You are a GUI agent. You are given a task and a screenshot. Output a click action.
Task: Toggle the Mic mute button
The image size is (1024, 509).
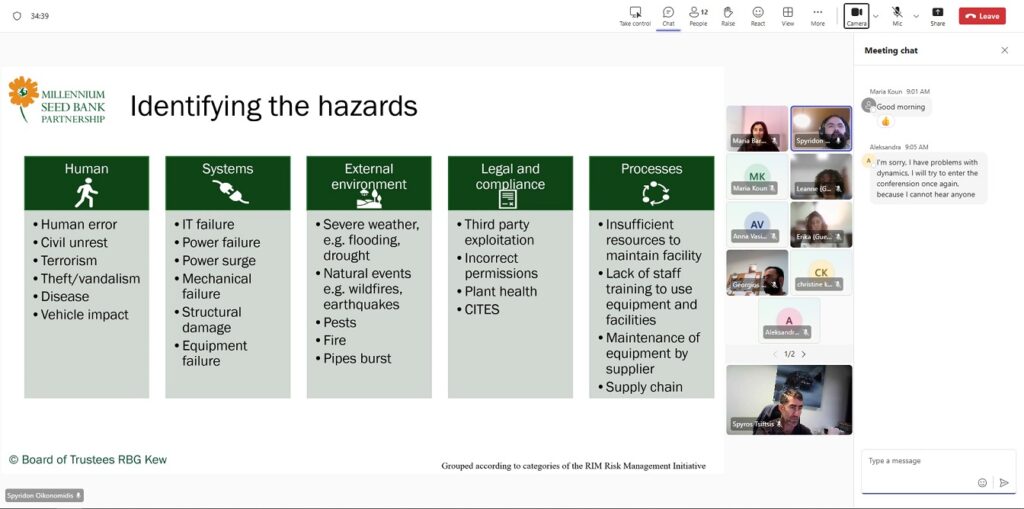[x=897, y=14]
